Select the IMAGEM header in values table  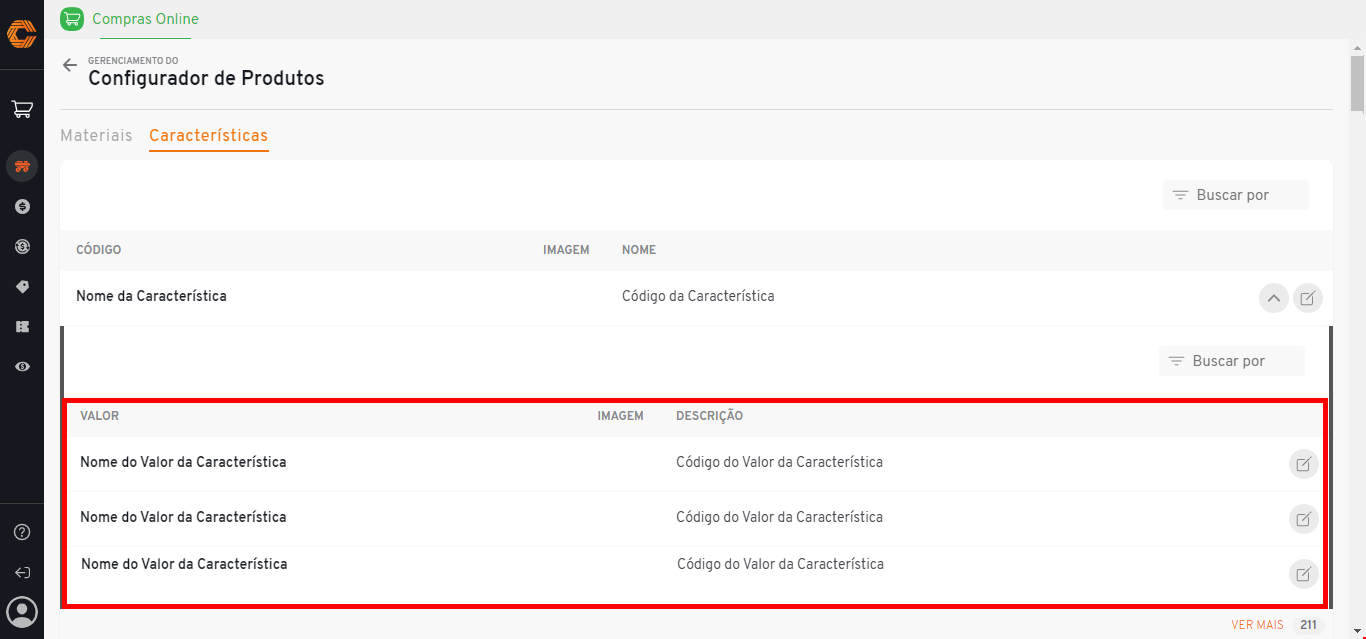tap(620, 416)
